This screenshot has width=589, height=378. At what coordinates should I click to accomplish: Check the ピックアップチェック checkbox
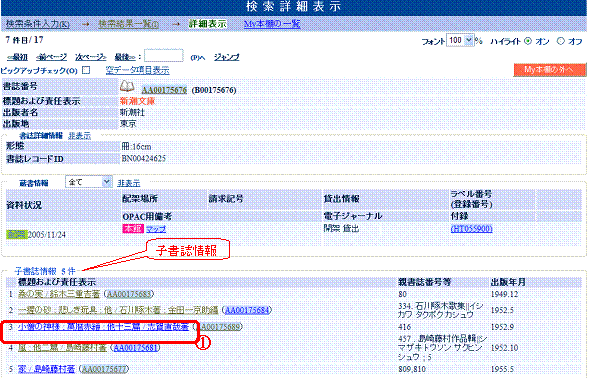[x=86, y=70]
